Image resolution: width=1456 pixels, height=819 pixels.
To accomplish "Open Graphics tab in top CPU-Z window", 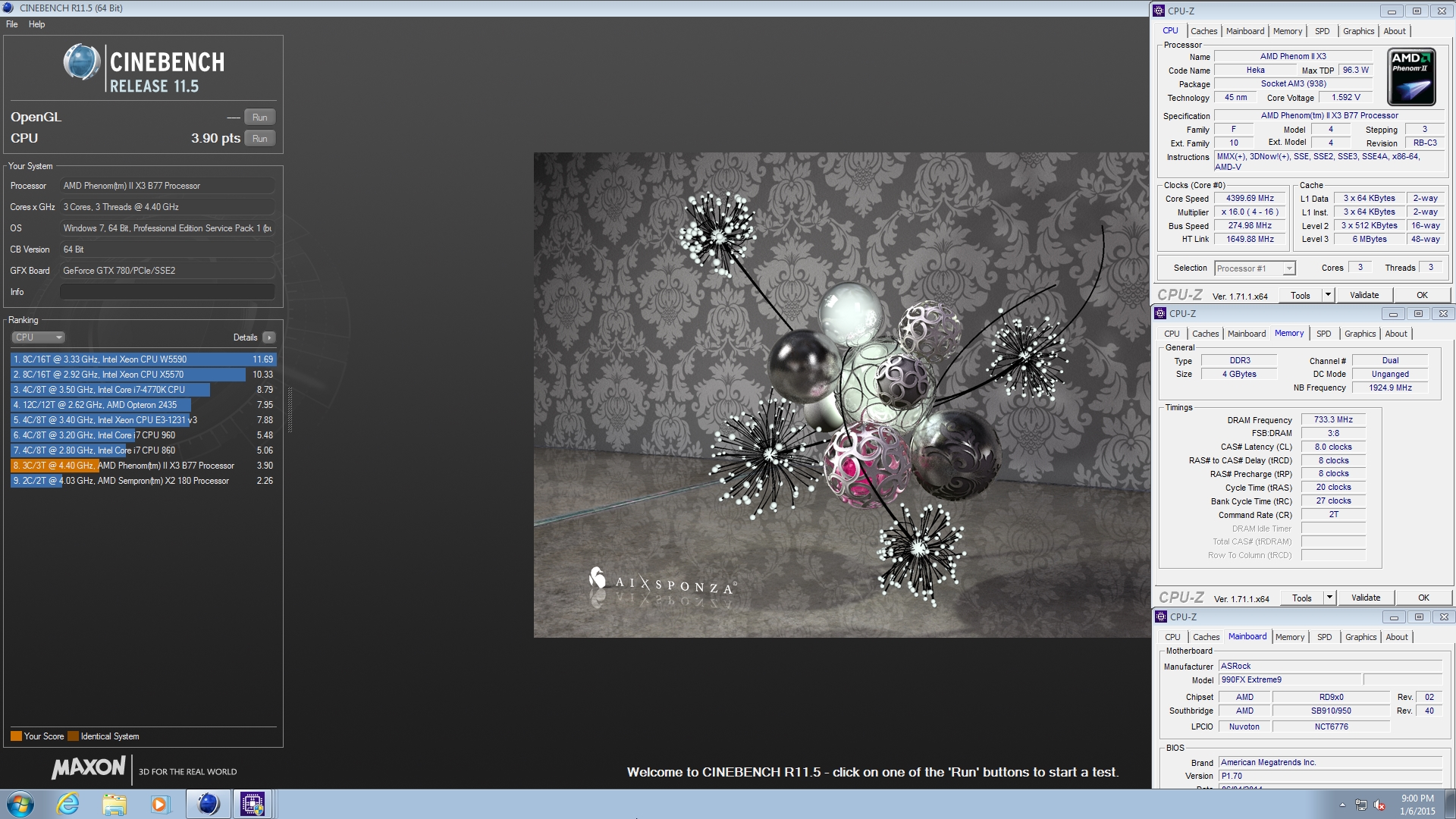I will tap(1358, 31).
